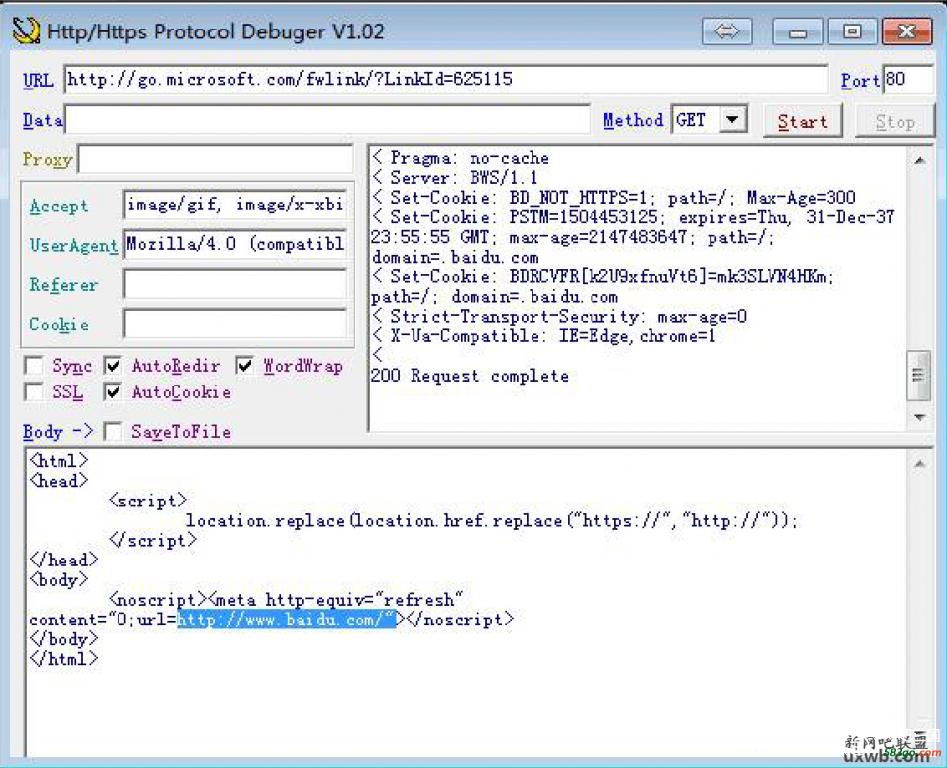The image size is (947, 768).
Task: Click into the Port field
Action: point(908,79)
